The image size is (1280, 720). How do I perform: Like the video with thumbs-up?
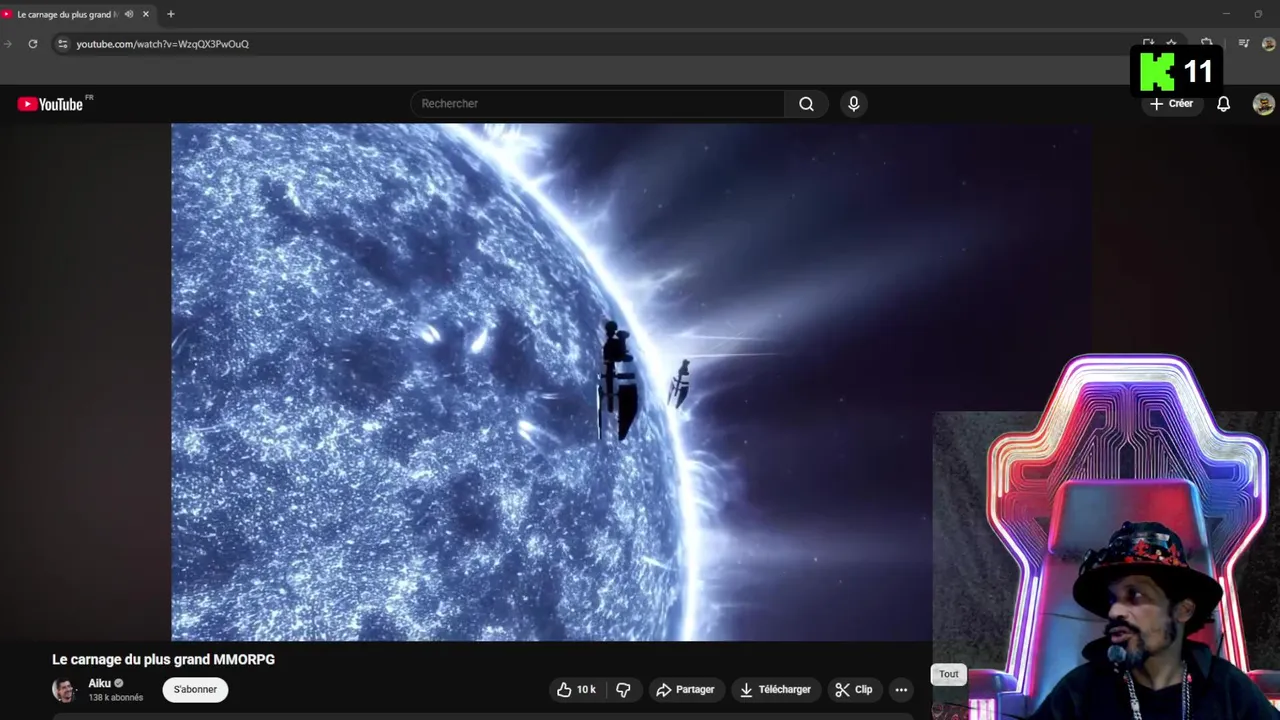pyautogui.click(x=576, y=690)
